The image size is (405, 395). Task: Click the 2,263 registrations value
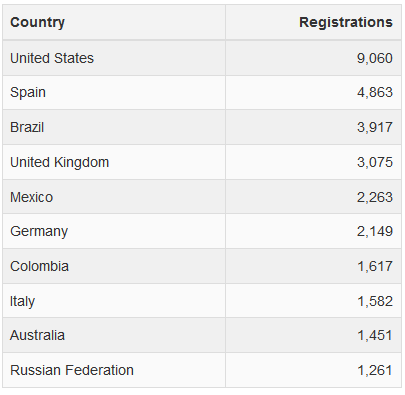(x=375, y=197)
